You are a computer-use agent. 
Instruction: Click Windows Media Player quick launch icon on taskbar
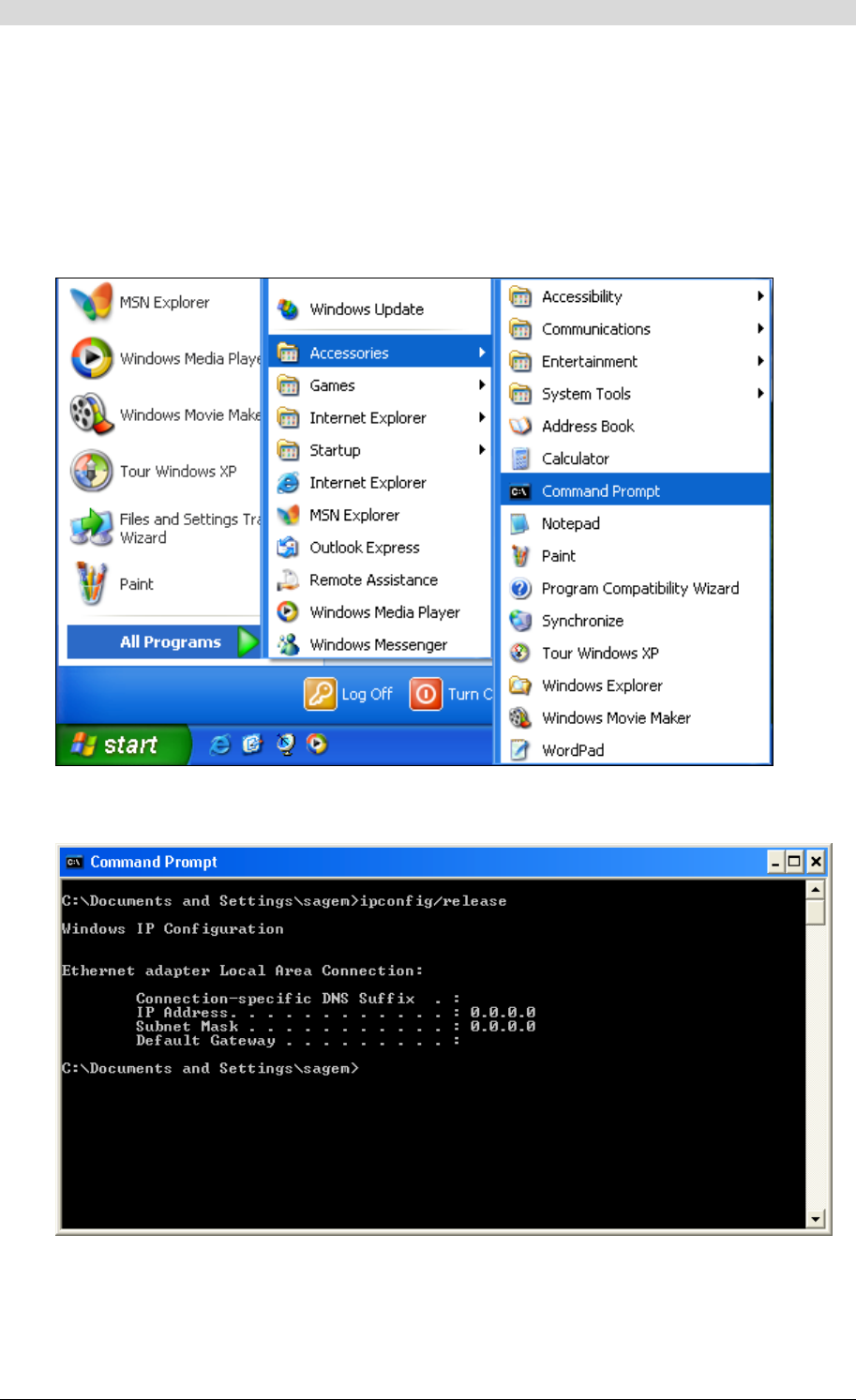(x=318, y=745)
